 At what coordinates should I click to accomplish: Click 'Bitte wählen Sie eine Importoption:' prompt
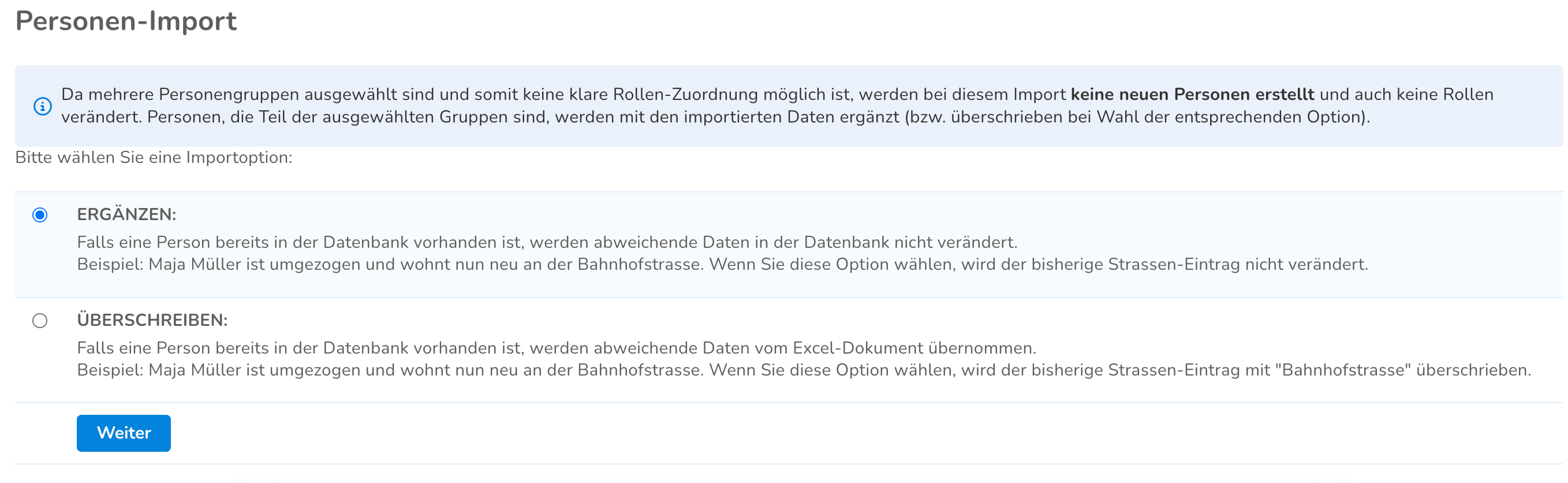click(154, 158)
